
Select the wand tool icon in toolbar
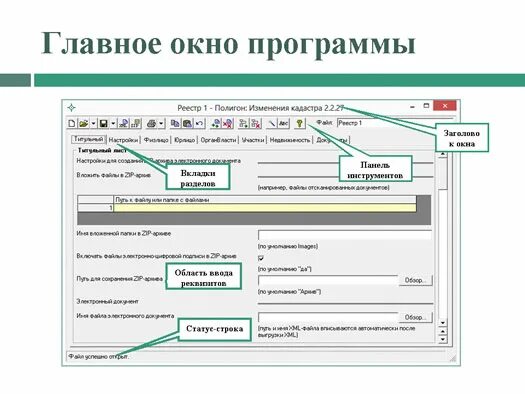(272, 124)
